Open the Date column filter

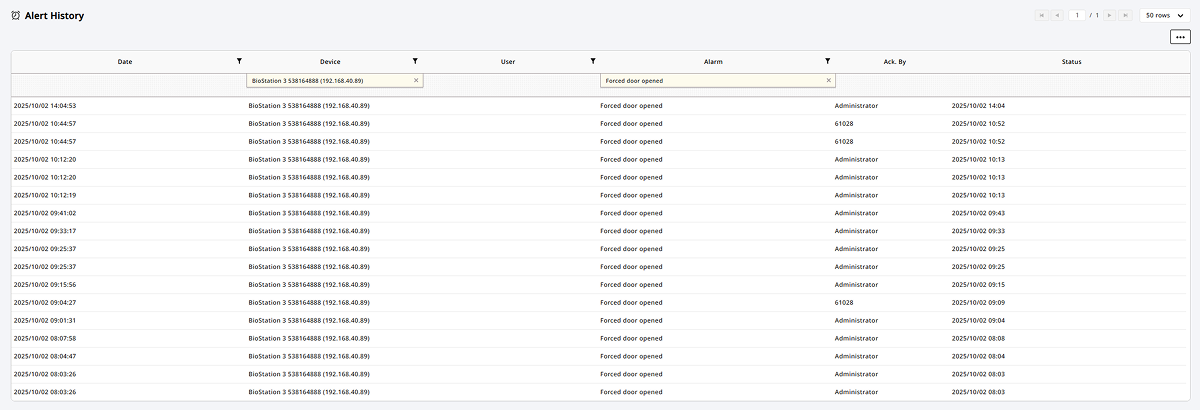pyautogui.click(x=239, y=62)
